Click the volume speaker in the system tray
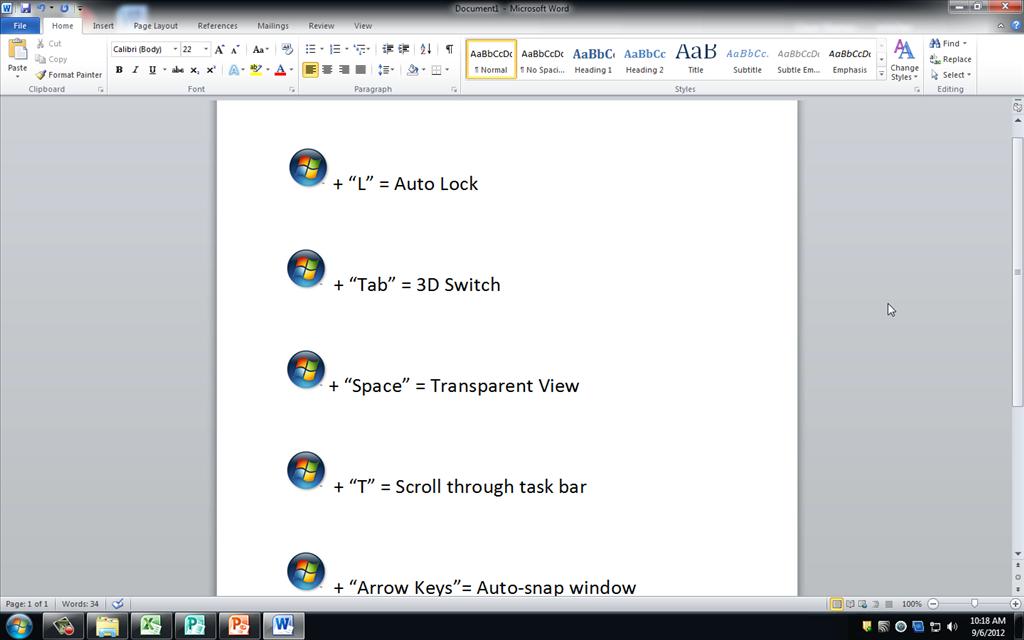 coord(952,627)
